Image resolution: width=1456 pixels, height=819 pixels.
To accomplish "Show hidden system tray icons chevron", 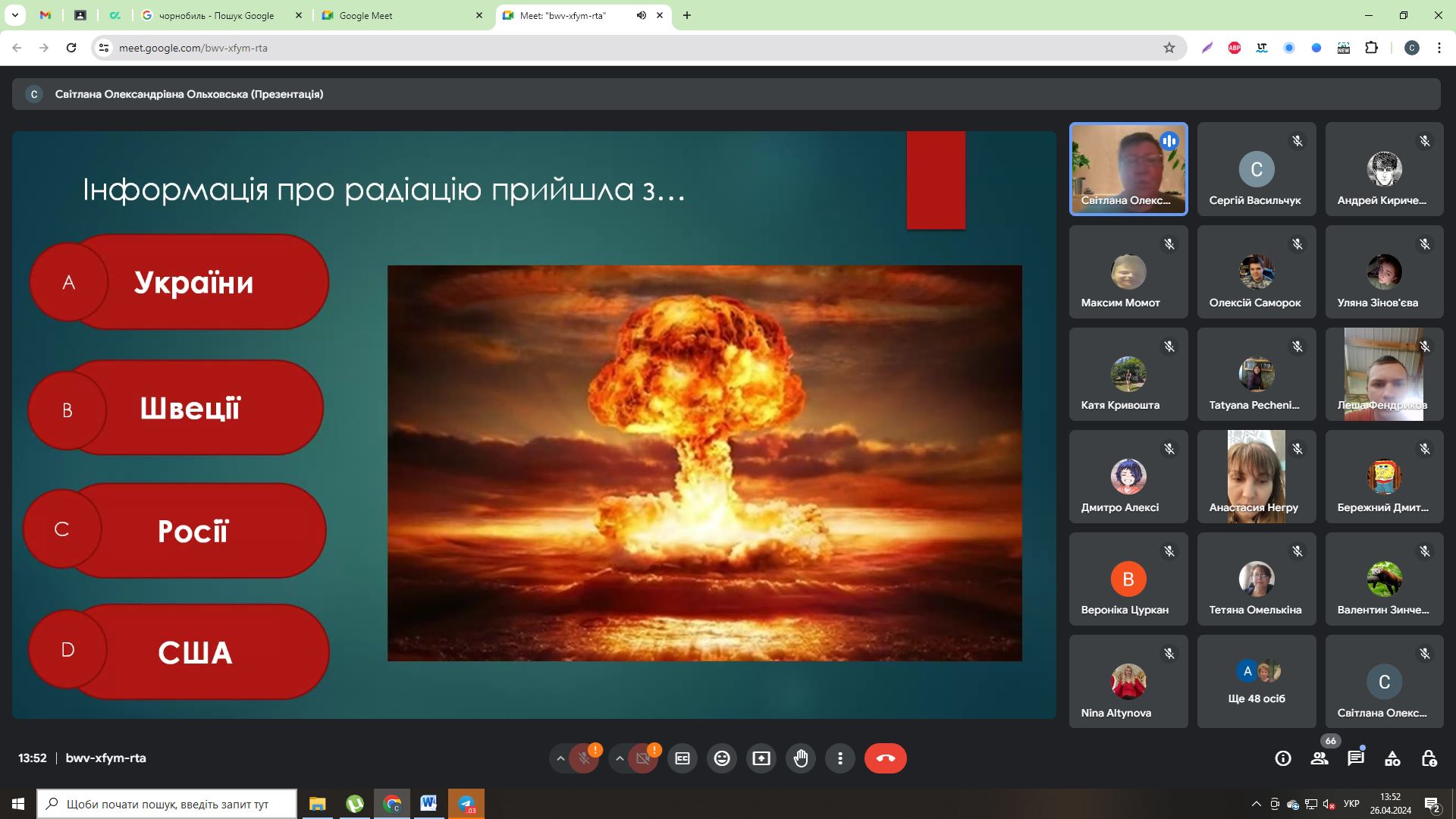I will (x=1257, y=804).
